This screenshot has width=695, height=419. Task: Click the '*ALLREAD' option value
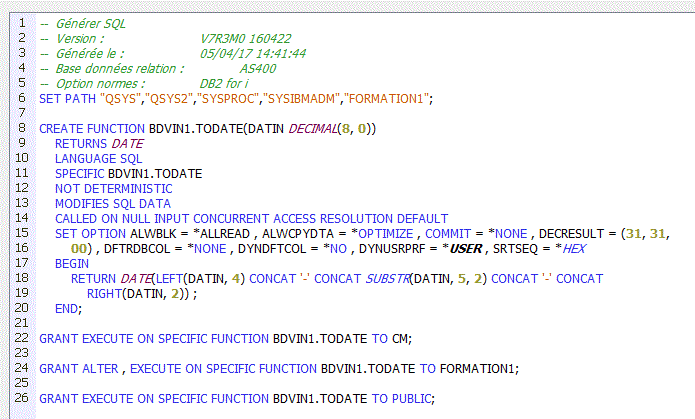pyautogui.click(x=221, y=234)
